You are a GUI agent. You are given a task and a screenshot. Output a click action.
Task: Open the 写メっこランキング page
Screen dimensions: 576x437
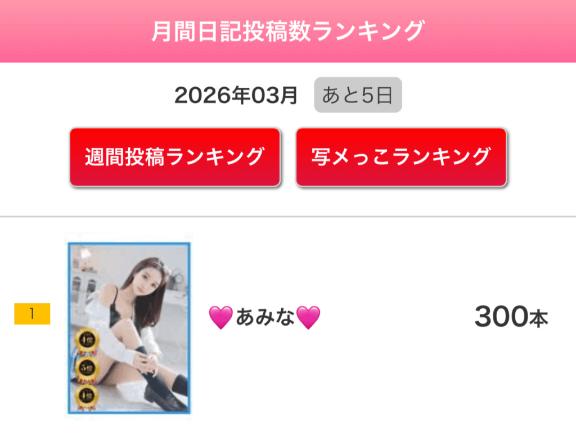[x=401, y=157]
